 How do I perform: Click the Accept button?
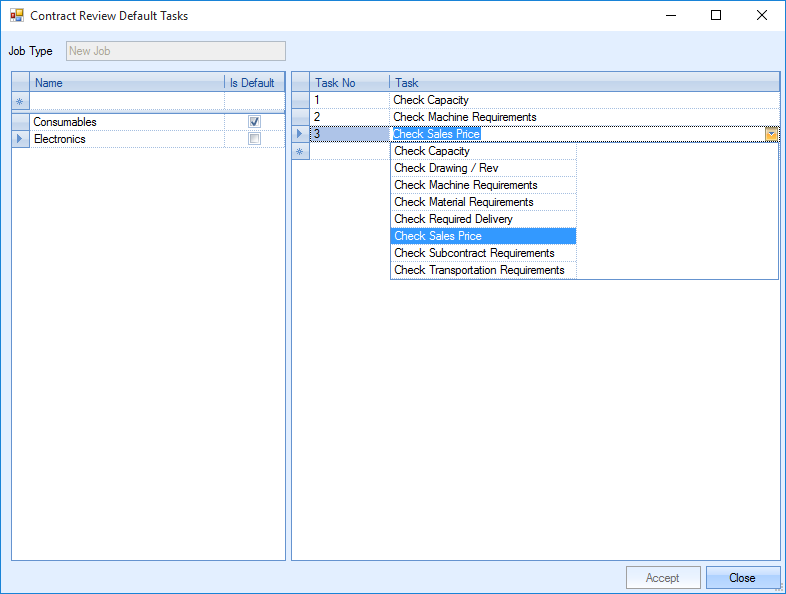662,578
